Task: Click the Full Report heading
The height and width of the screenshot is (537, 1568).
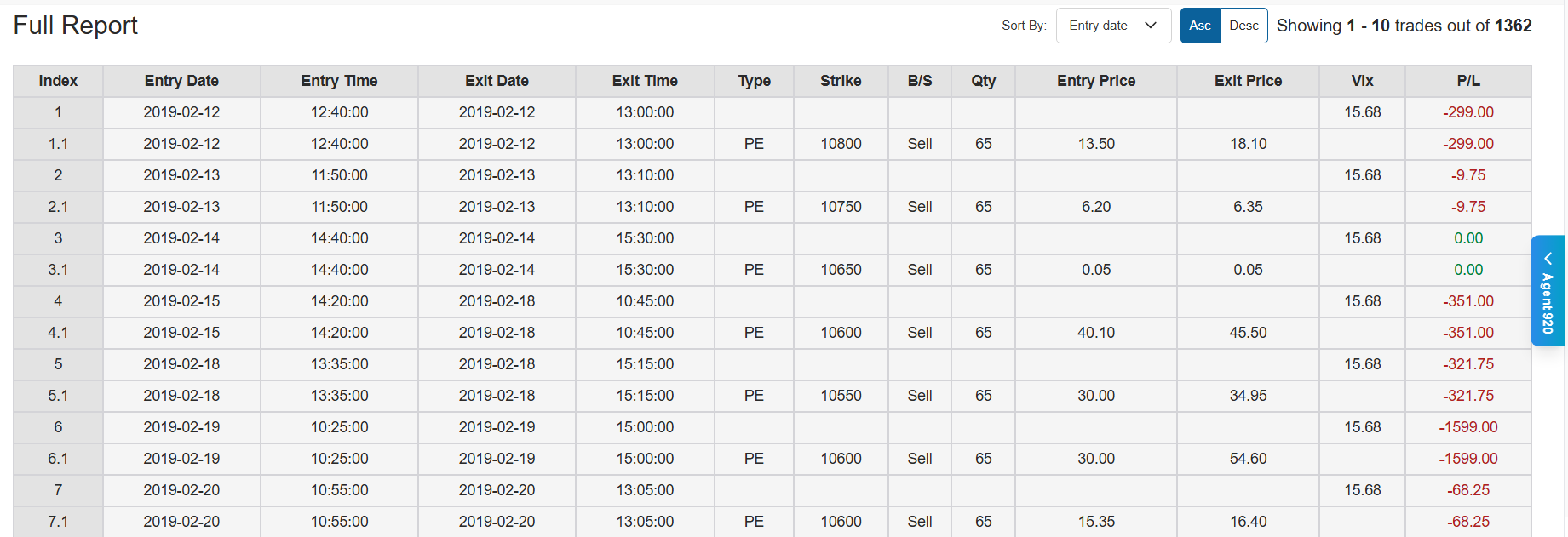Action: click(x=76, y=26)
